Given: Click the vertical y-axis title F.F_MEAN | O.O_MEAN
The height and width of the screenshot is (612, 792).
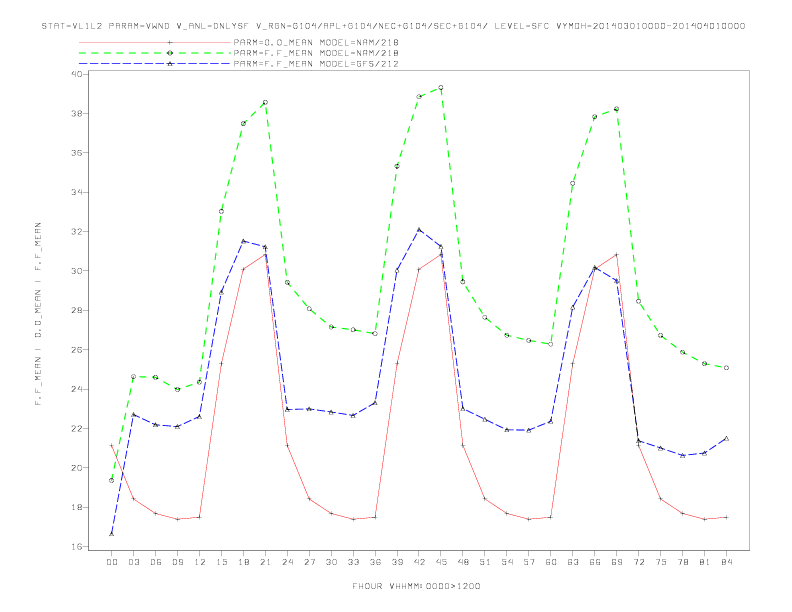Looking at the screenshot, I should click(x=38, y=314).
